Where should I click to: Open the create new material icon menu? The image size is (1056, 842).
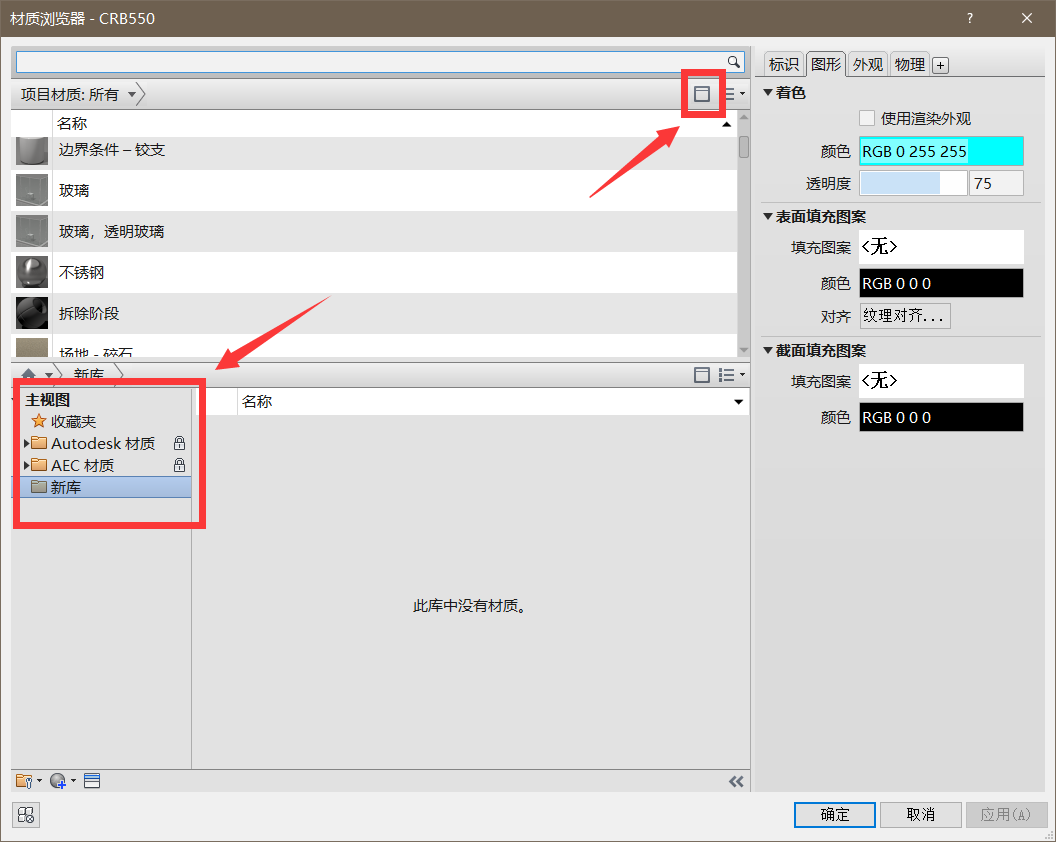63,781
